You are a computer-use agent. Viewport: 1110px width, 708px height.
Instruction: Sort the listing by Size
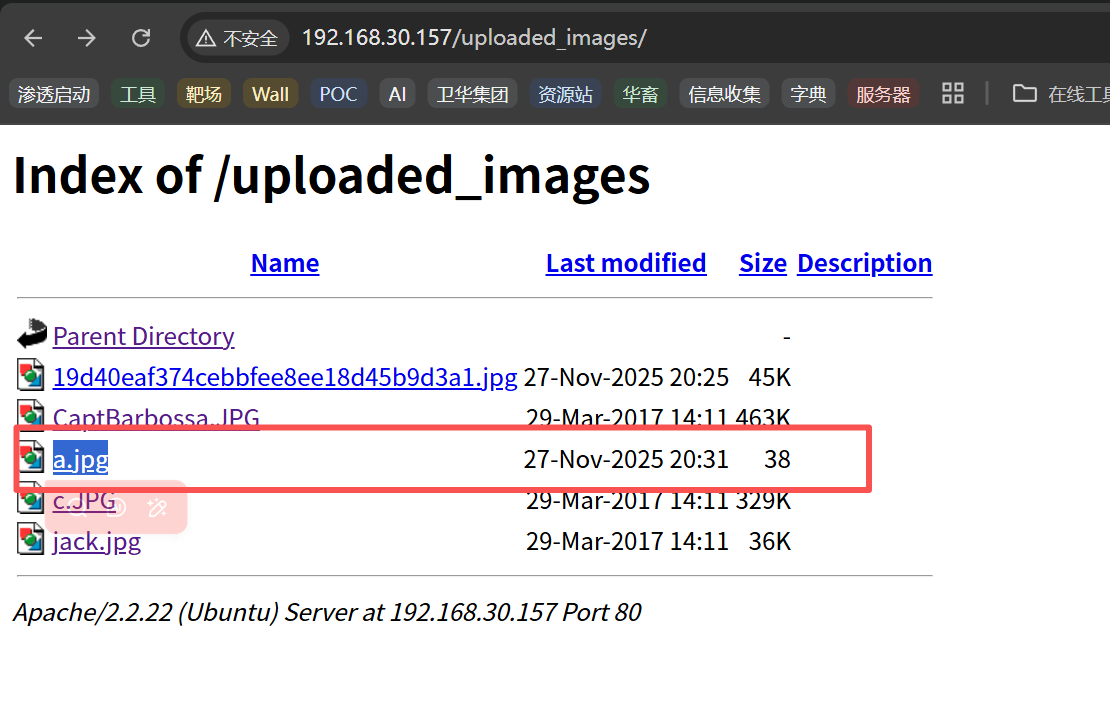pos(762,263)
